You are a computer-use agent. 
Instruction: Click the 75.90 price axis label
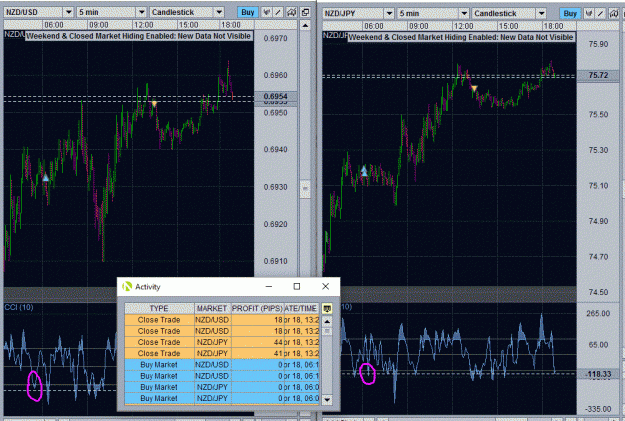598,44
